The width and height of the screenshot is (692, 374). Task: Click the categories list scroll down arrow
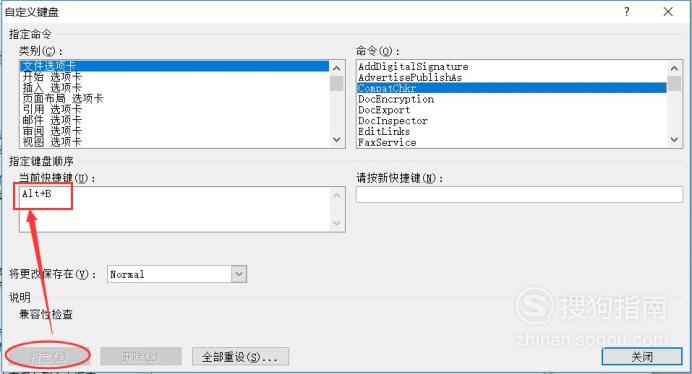click(x=336, y=140)
